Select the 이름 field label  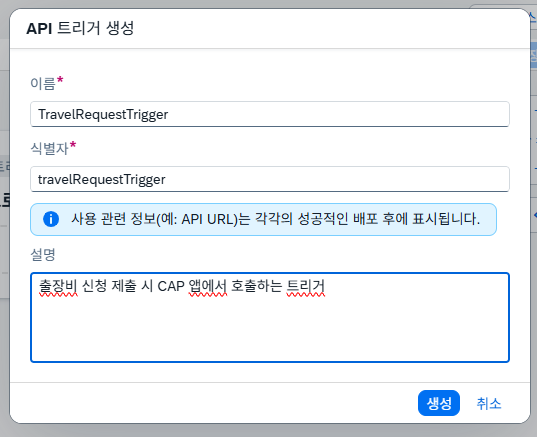[x=43, y=83]
